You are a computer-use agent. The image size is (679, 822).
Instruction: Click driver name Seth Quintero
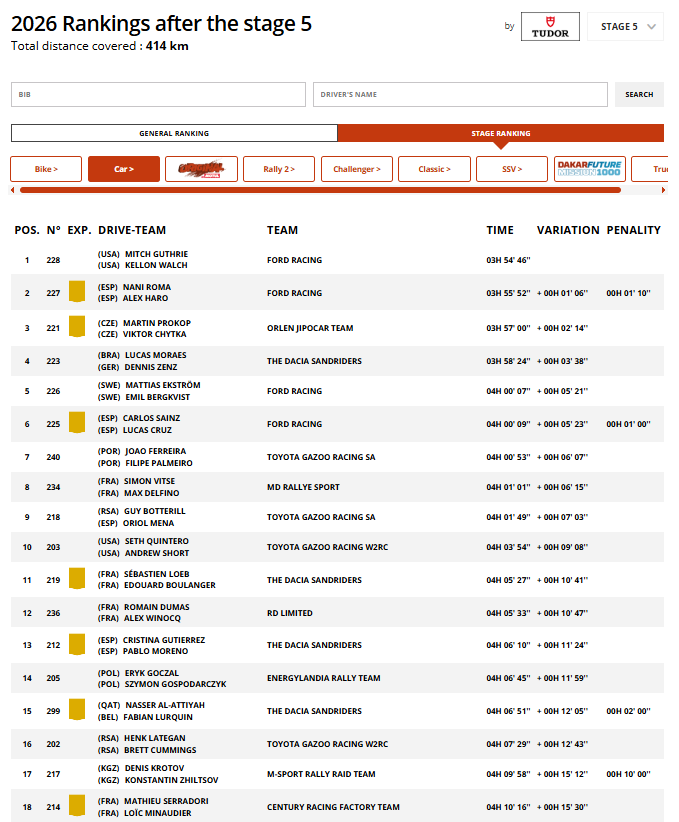157,541
